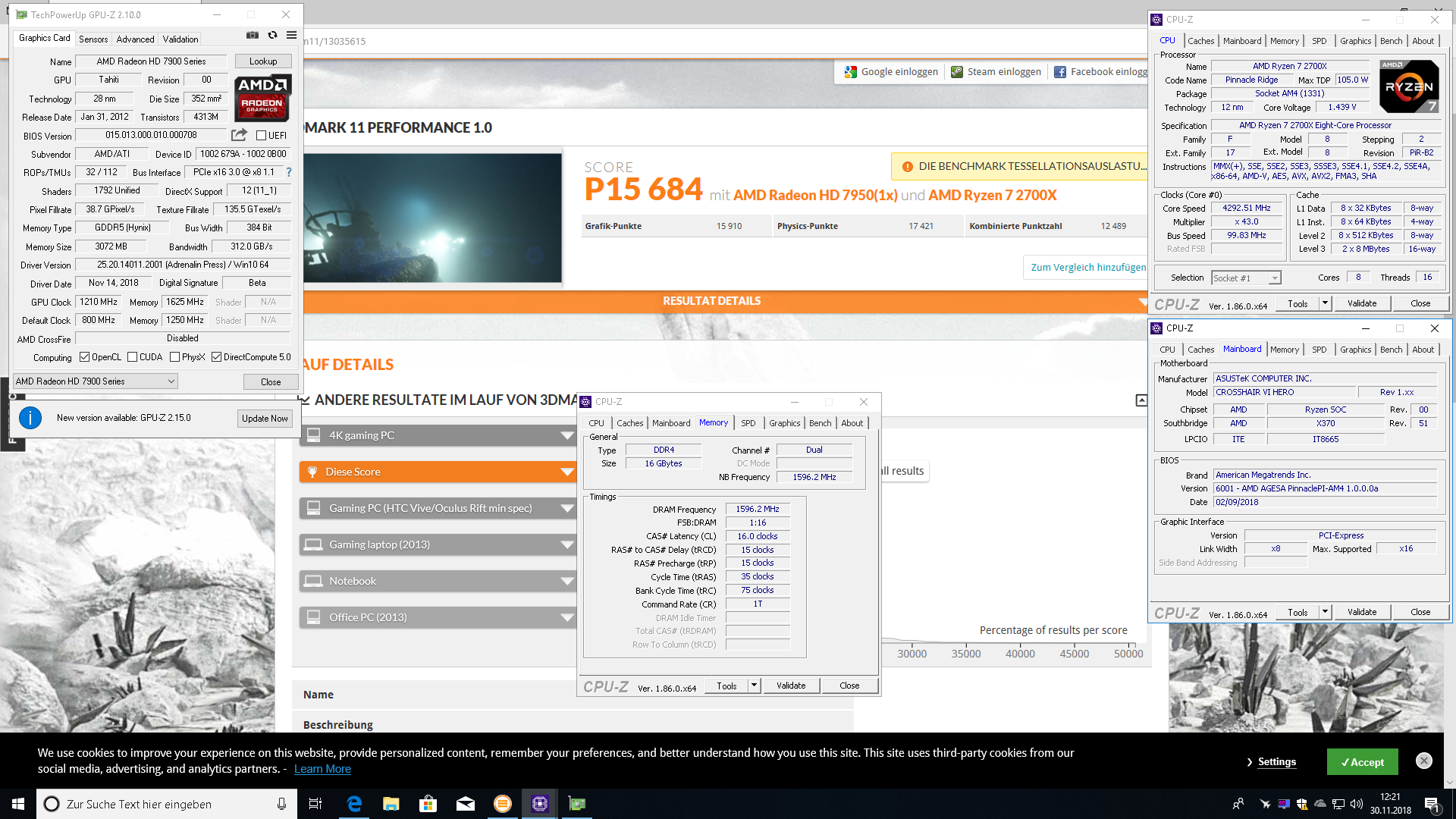This screenshot has width=1456, height=819.
Task: Click the volume speaker icon in system tray
Action: pyautogui.click(x=1357, y=804)
